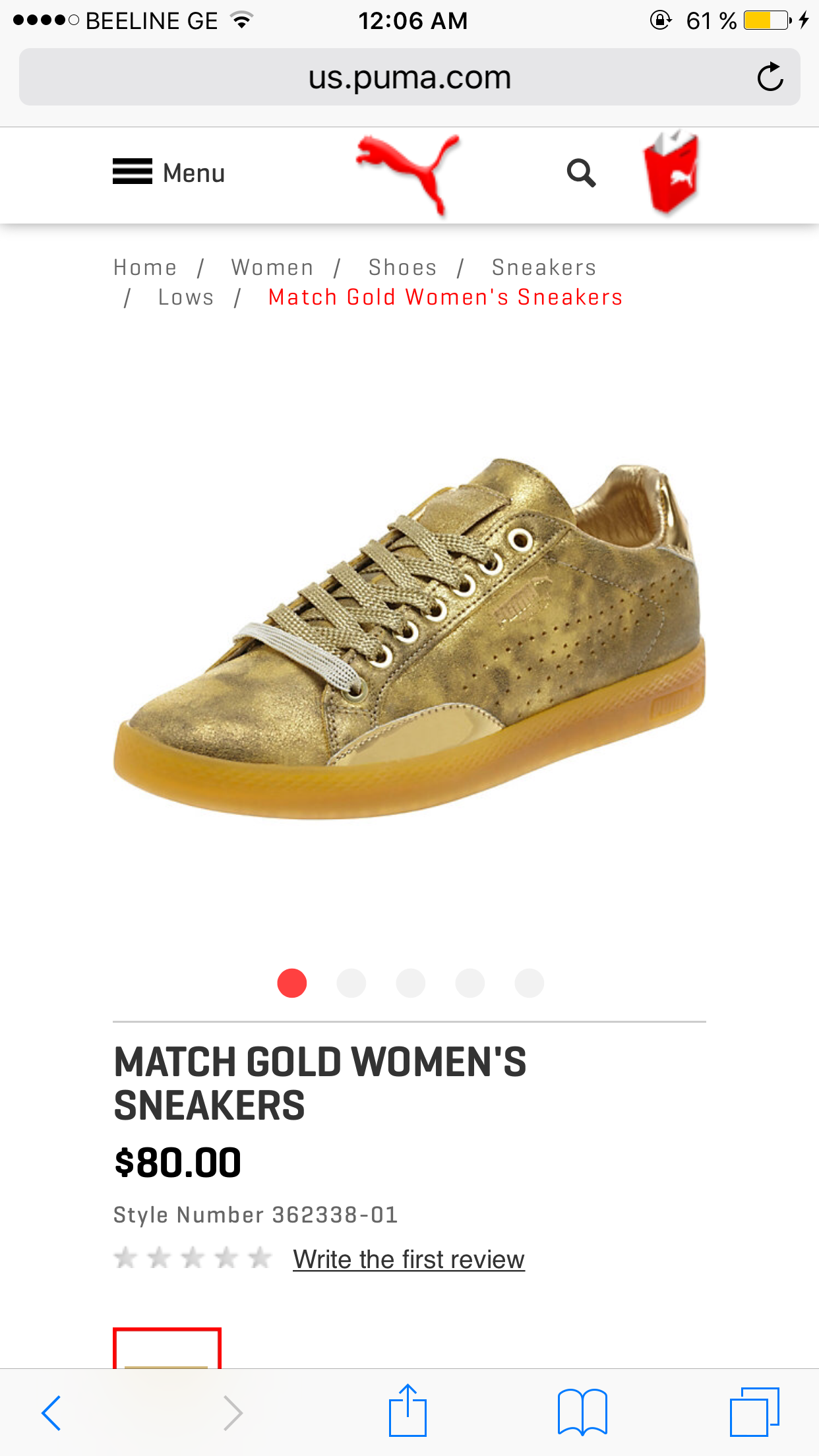Open Safari bookmarks book icon

pyautogui.click(x=582, y=1412)
